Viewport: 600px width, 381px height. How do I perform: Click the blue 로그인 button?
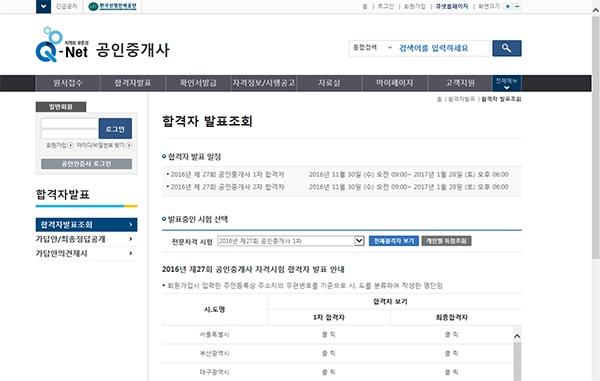[115, 129]
